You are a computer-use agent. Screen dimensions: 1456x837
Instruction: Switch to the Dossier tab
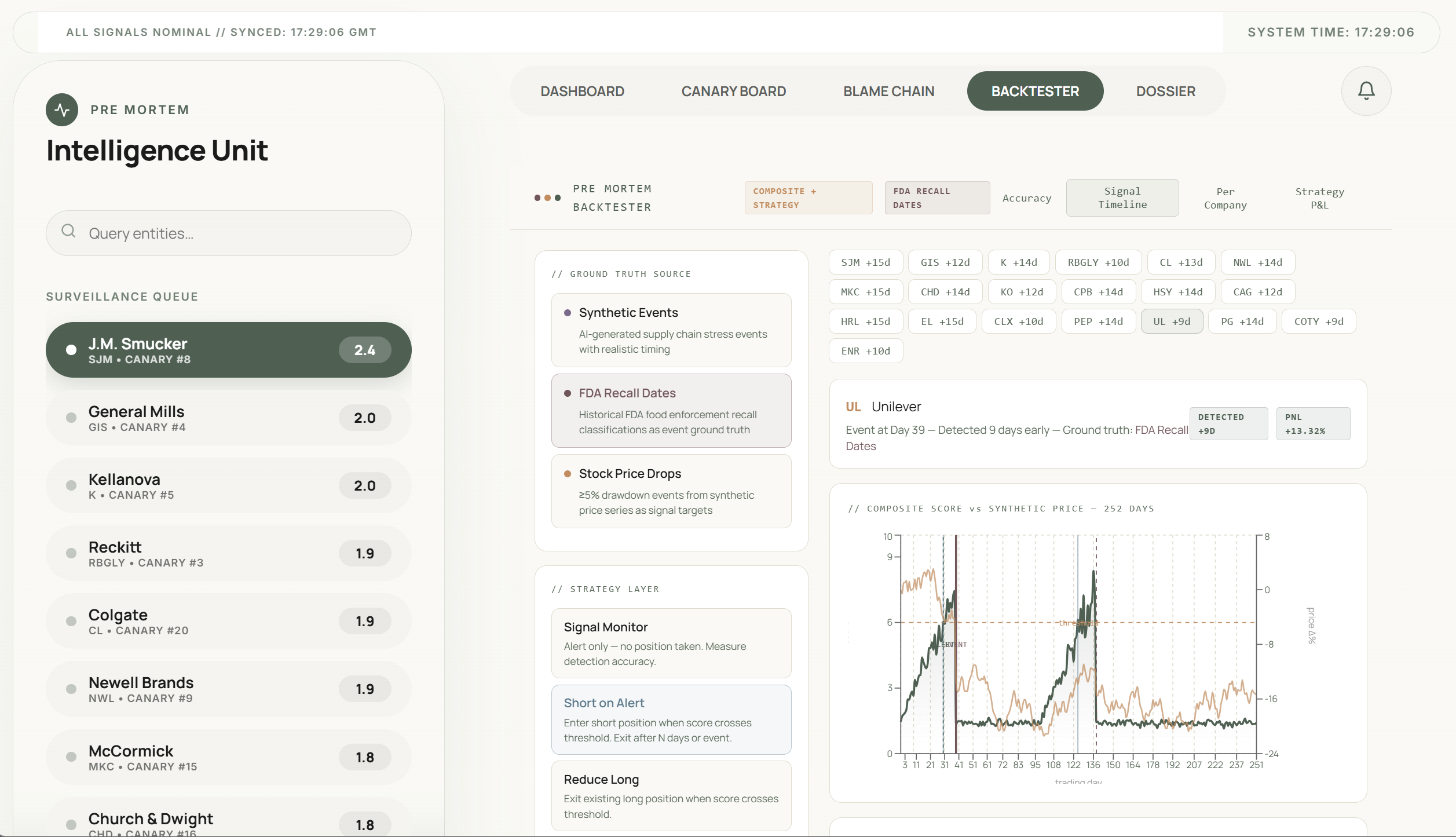[x=1165, y=92]
